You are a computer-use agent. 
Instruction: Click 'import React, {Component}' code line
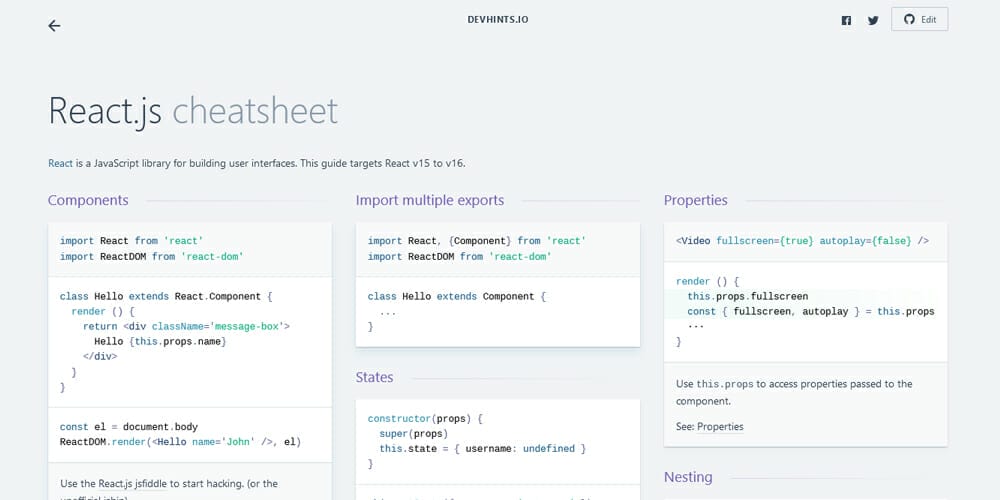(477, 241)
